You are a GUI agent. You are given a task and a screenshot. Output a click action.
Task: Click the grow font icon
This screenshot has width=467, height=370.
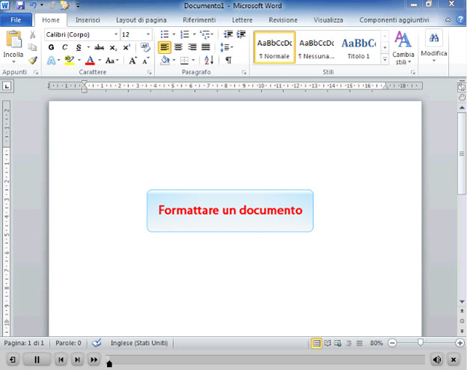pos(133,61)
